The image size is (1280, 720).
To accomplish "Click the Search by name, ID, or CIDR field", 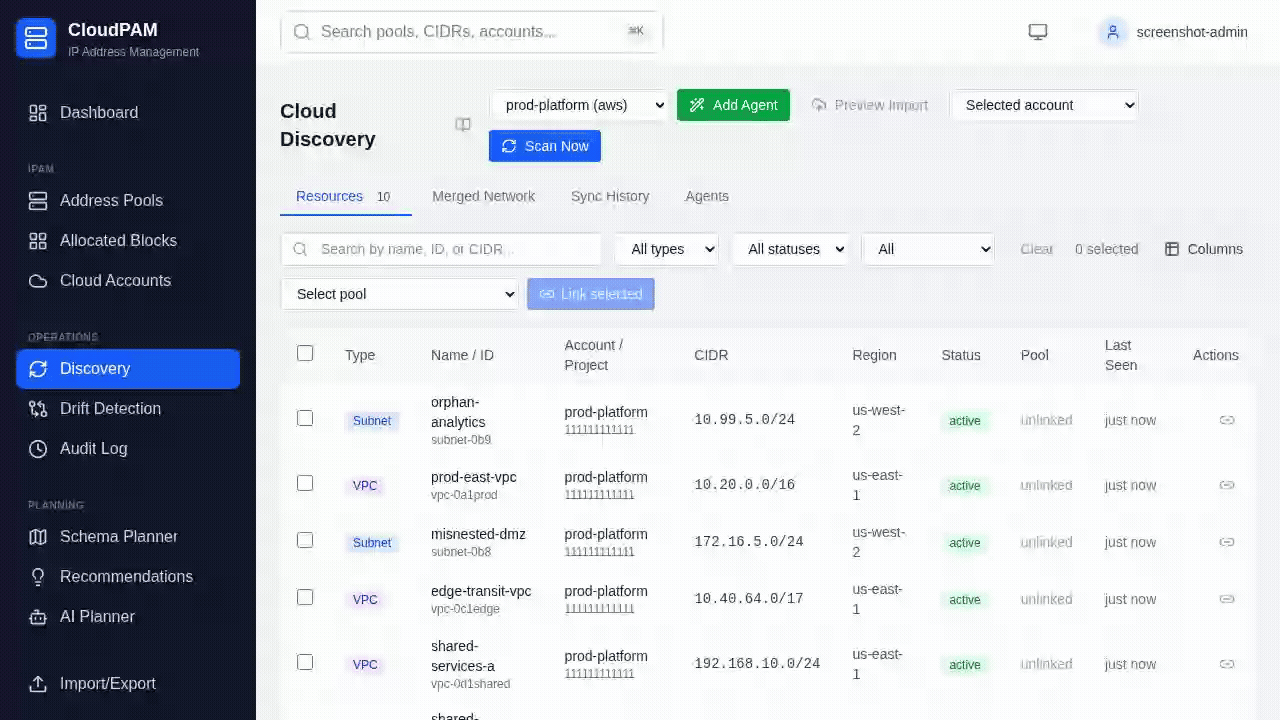I will coord(441,249).
